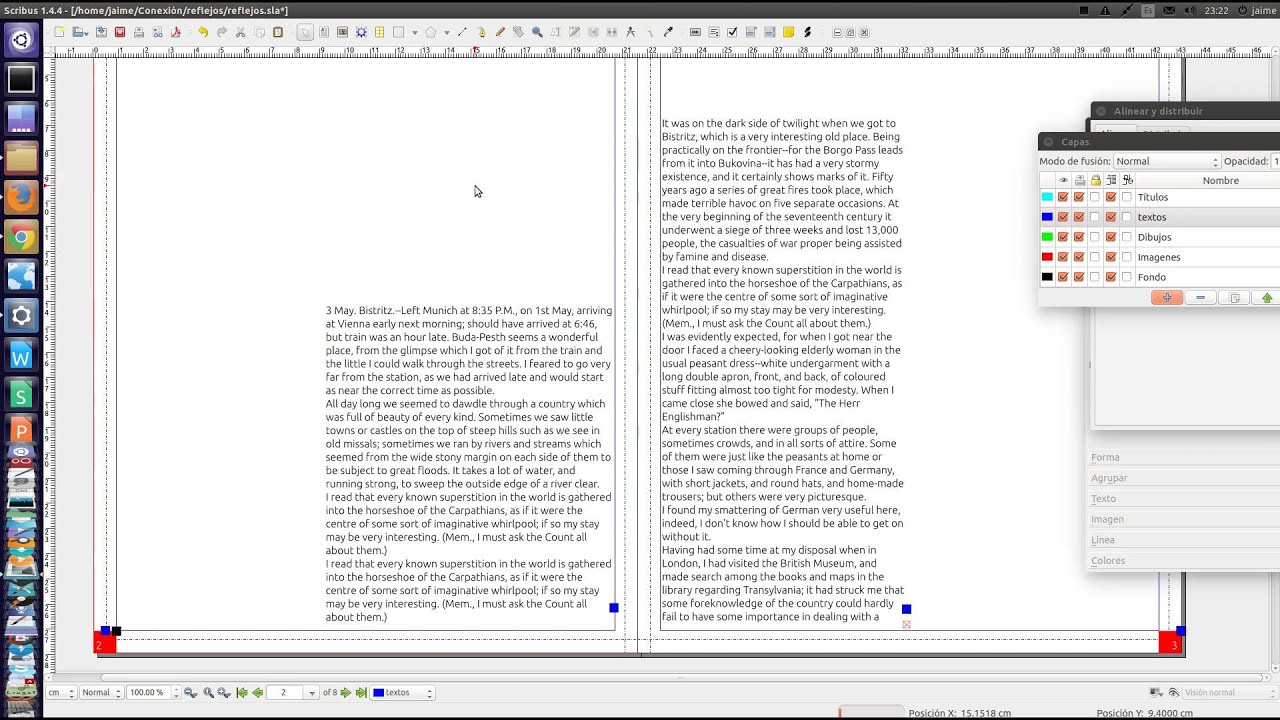The width and height of the screenshot is (1280, 720).
Task: Open the polygon tool dropdown arrow
Action: (x=447, y=32)
